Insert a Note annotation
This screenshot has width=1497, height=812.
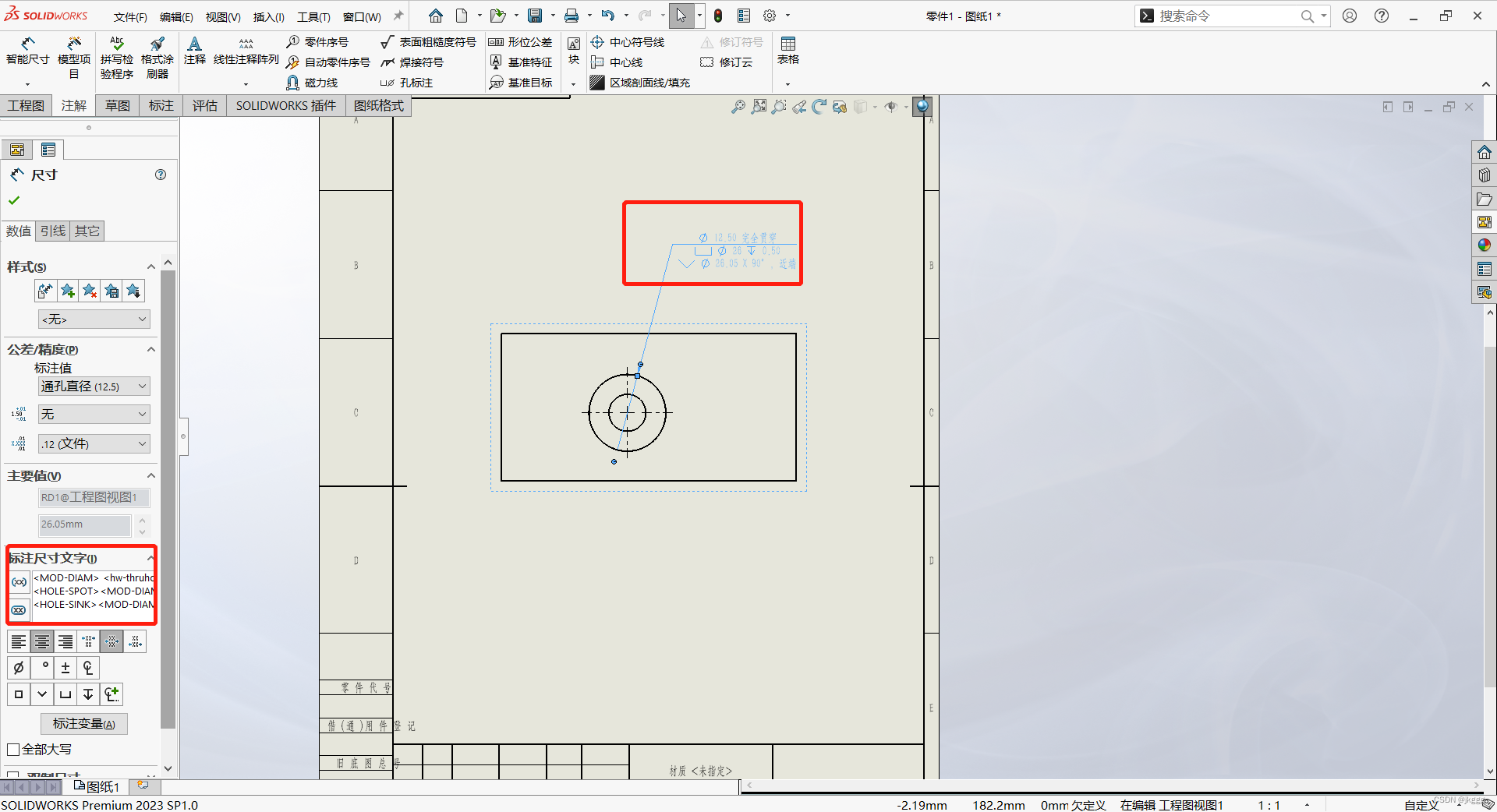coord(195,51)
